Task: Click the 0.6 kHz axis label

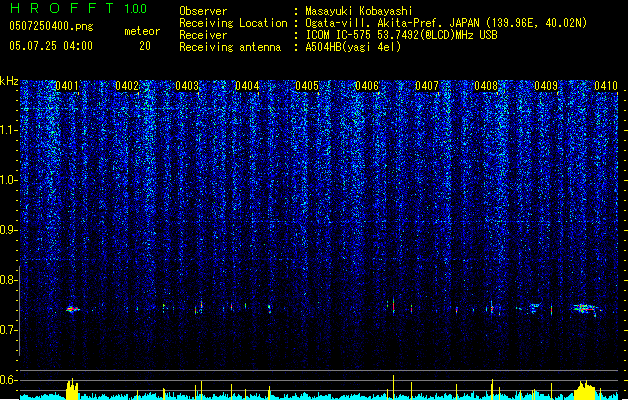Action: click(x=8, y=380)
